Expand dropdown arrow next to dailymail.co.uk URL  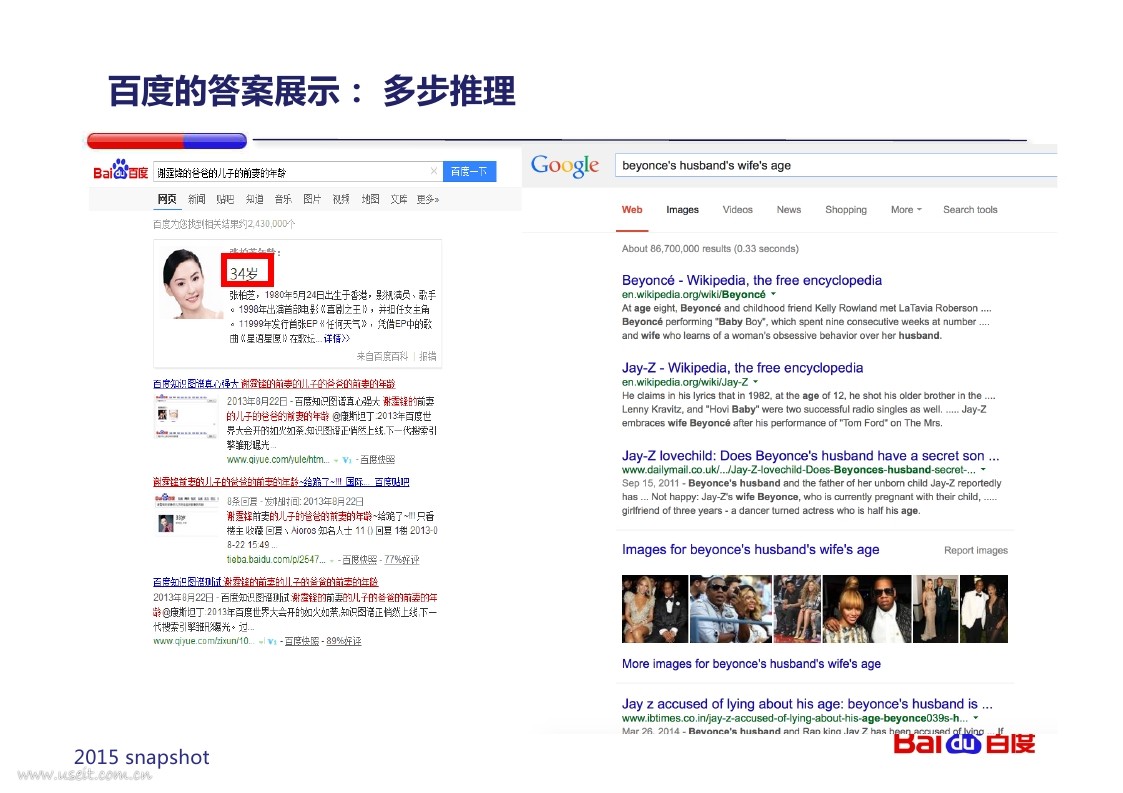(x=983, y=470)
